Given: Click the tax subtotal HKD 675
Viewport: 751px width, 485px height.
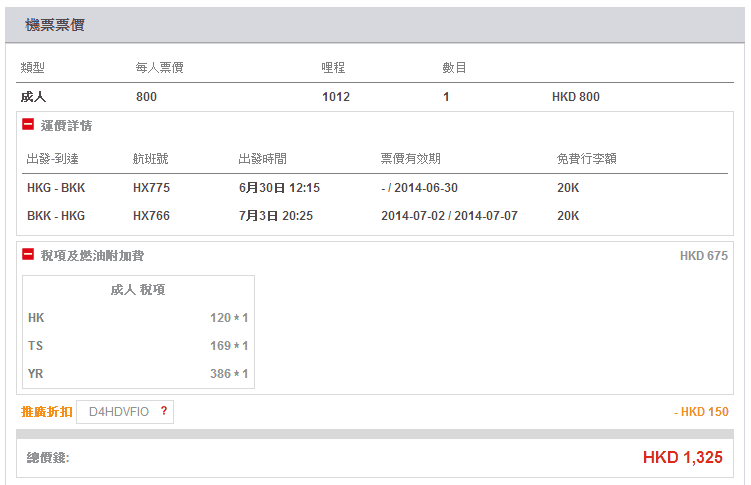Looking at the screenshot, I should 704,256.
